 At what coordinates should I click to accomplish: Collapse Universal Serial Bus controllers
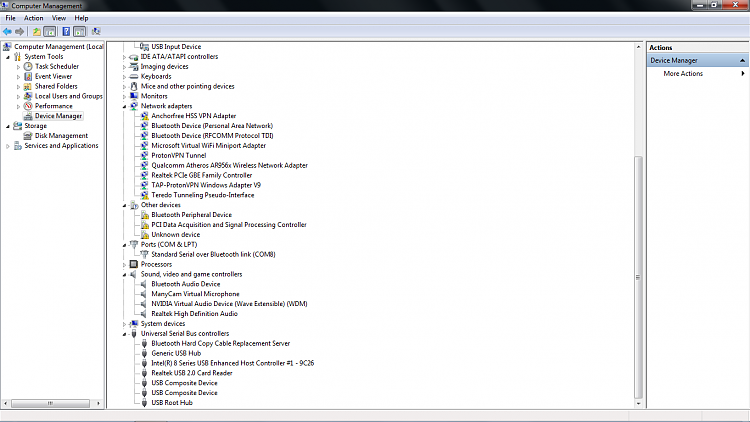[124, 334]
